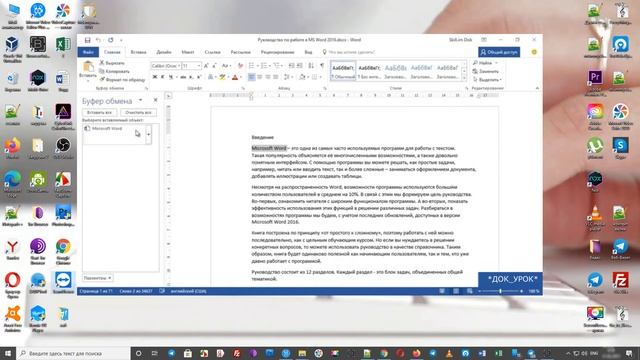Clear all formatting with eraser icon
Viewport: 640px width, 360px height.
240,66
